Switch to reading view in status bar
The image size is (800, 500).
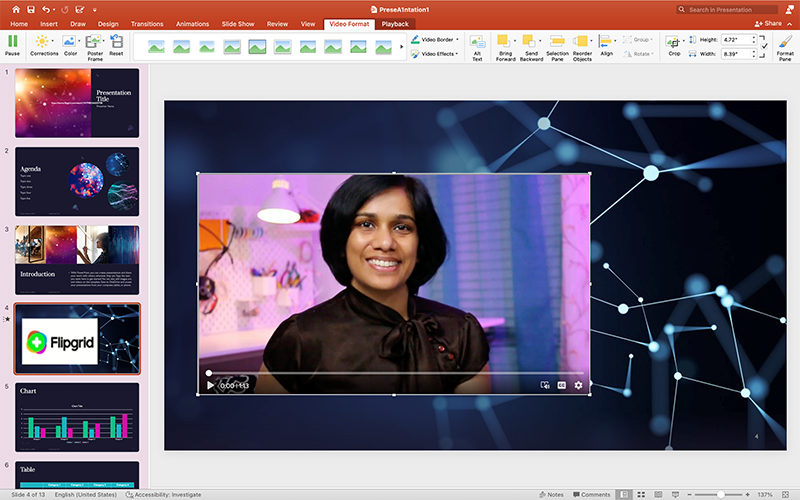(x=658, y=494)
